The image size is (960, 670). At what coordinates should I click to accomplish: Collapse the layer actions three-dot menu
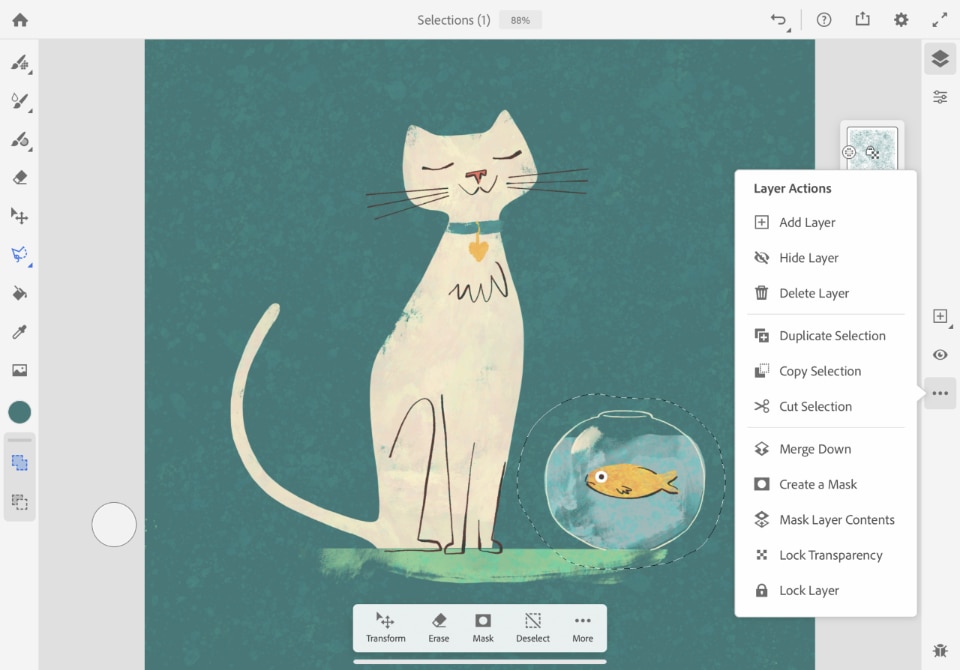[940, 394]
